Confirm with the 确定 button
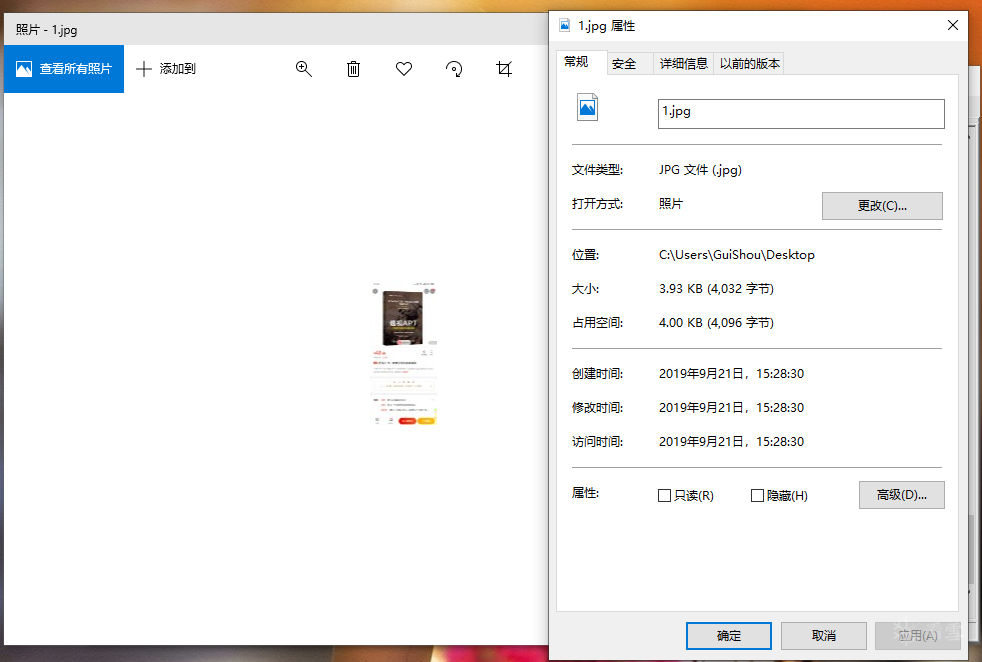This screenshot has height=662, width=982. point(728,636)
